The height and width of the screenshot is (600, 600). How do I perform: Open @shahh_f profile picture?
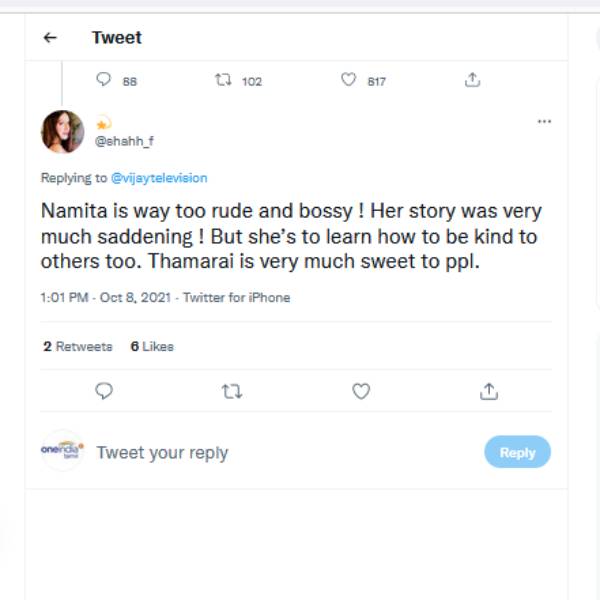[62, 132]
